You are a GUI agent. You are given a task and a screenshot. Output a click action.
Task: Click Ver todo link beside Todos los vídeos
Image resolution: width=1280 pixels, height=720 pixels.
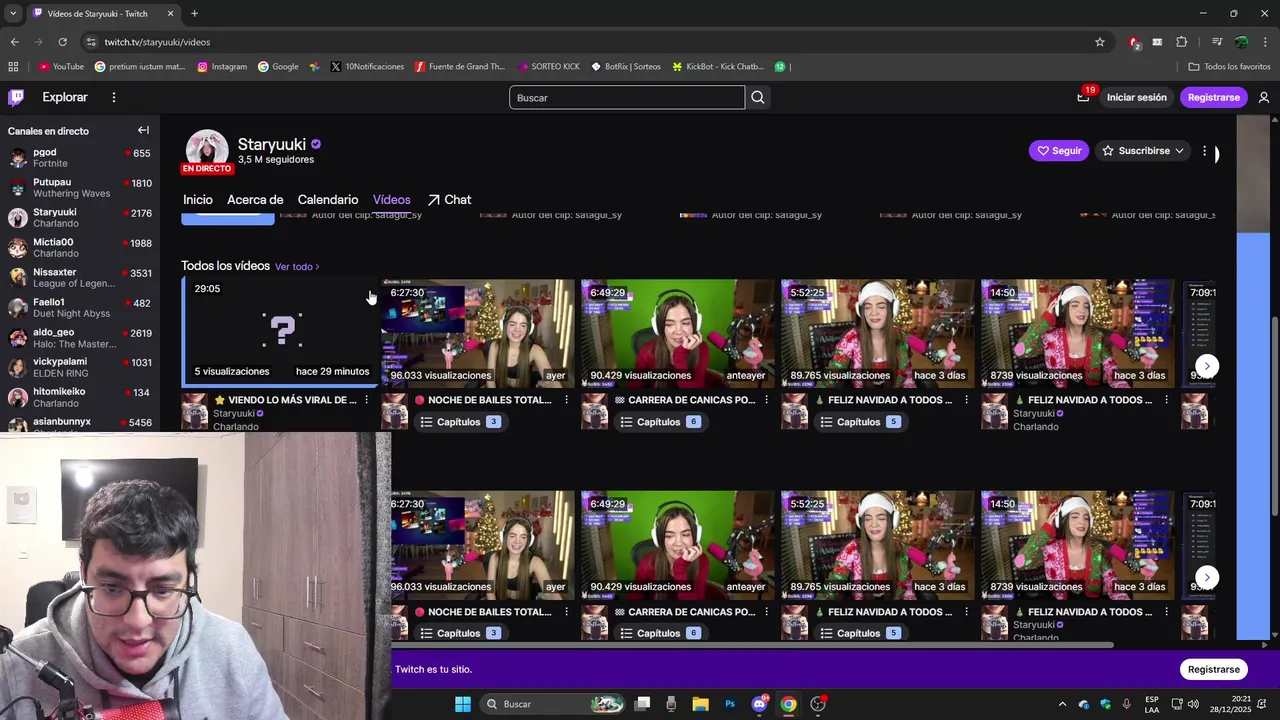(297, 267)
